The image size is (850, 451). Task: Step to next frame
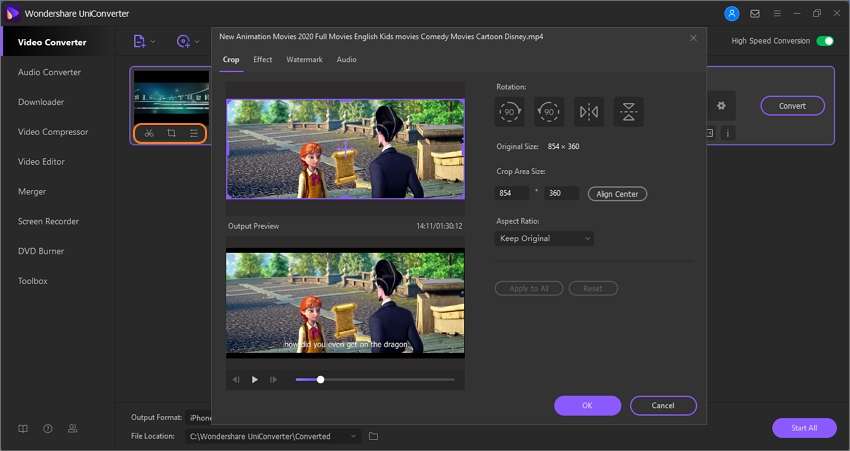click(273, 379)
